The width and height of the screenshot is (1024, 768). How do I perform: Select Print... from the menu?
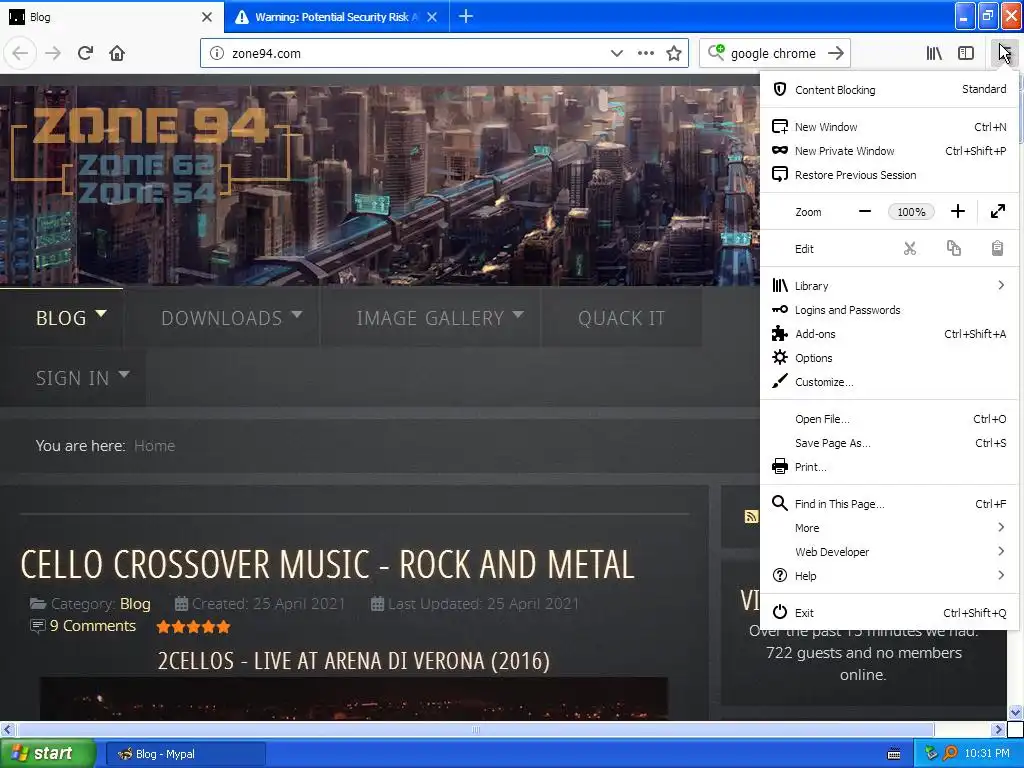click(889, 467)
